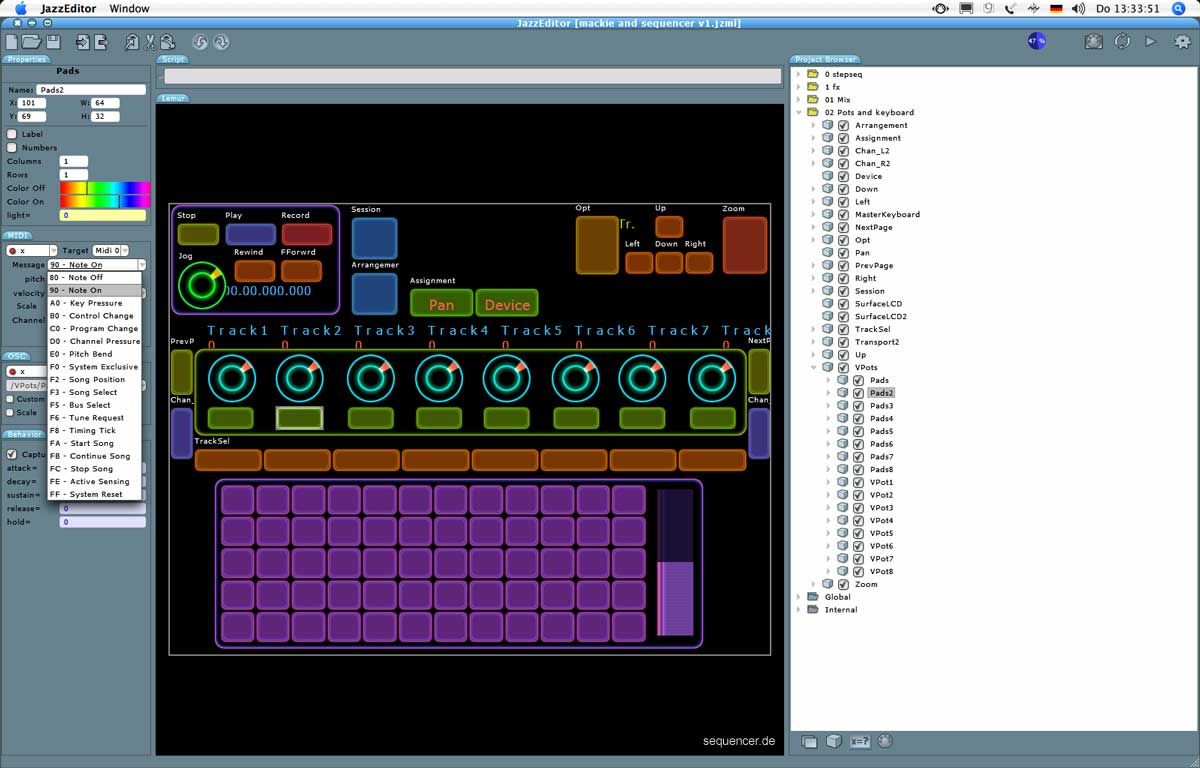Click the undo arrow icon
The height and width of the screenshot is (768, 1200).
[200, 42]
